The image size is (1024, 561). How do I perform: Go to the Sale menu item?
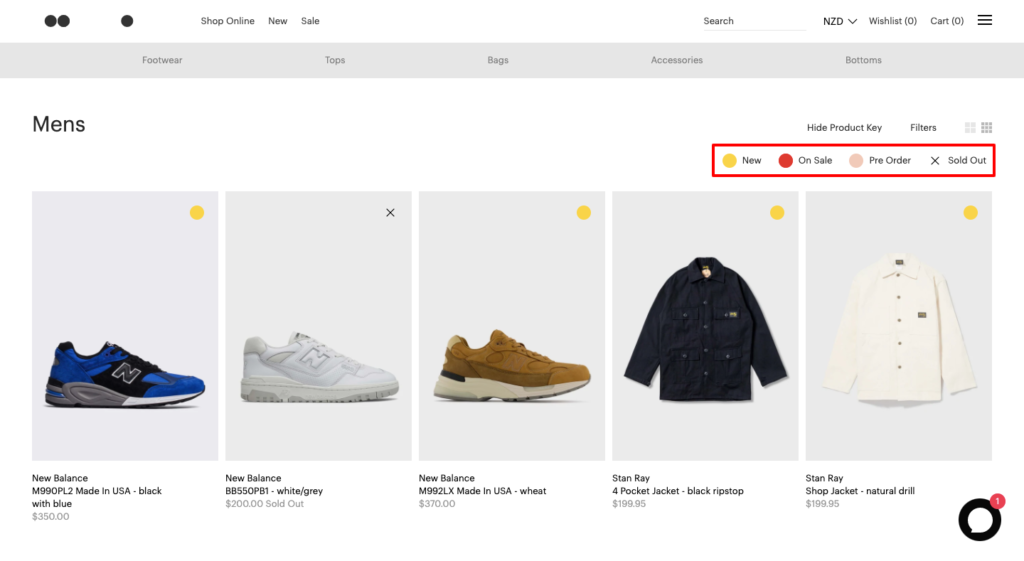tap(310, 21)
